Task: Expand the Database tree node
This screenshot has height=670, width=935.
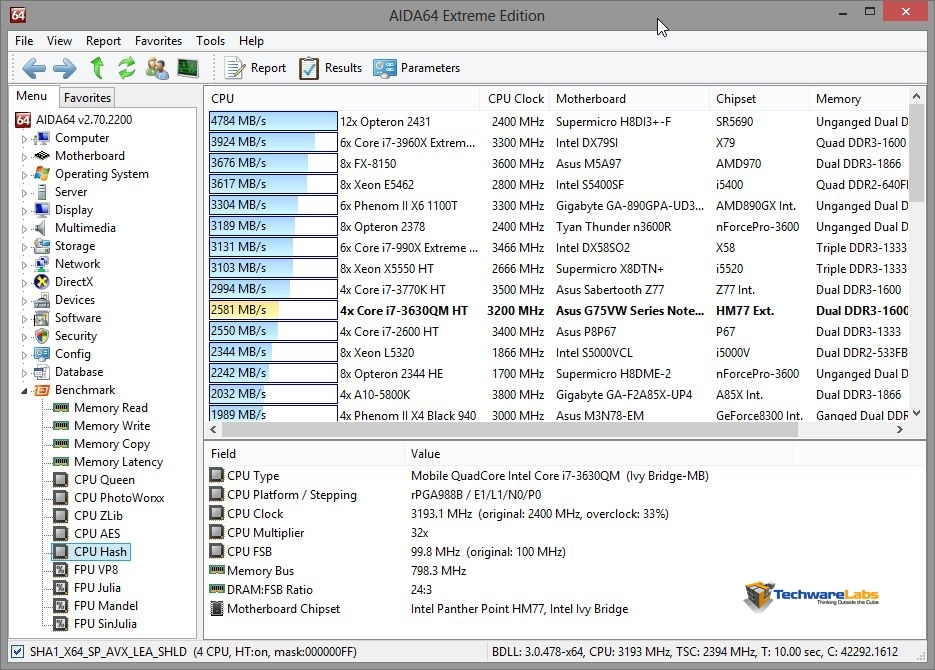Action: [24, 373]
